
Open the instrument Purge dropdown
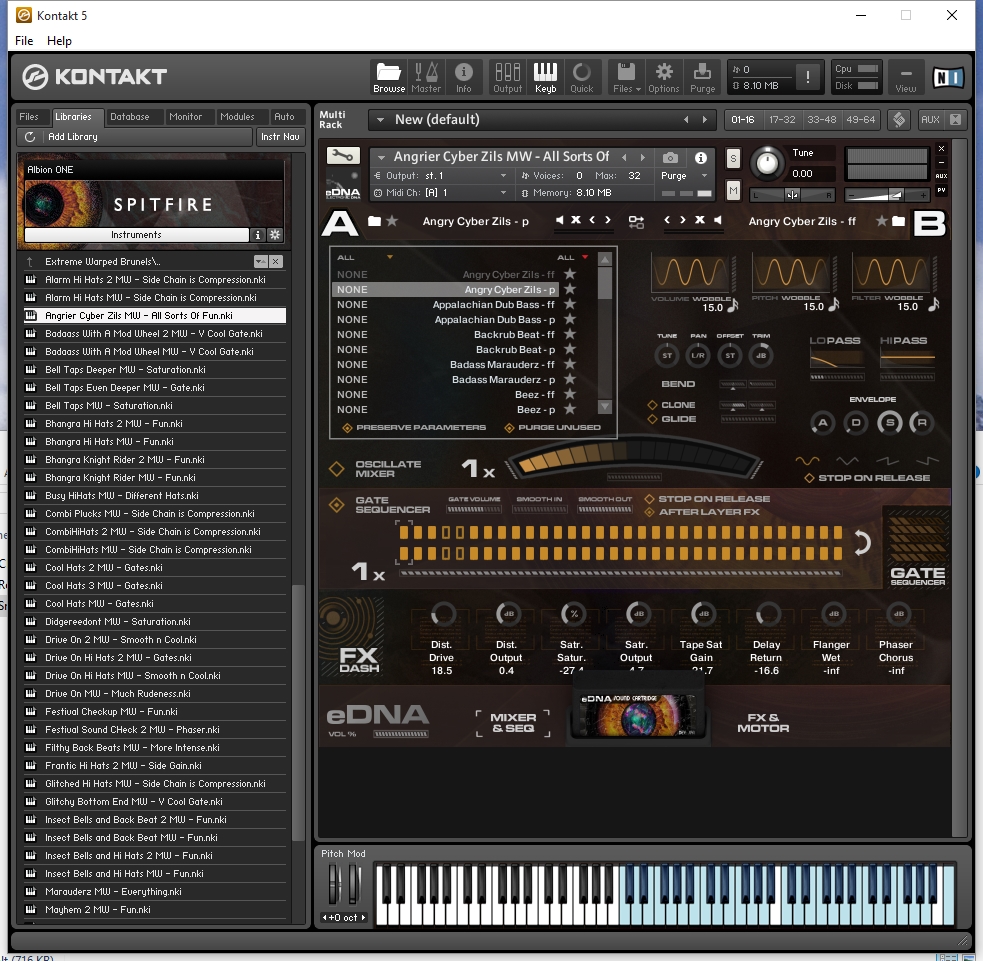click(685, 176)
